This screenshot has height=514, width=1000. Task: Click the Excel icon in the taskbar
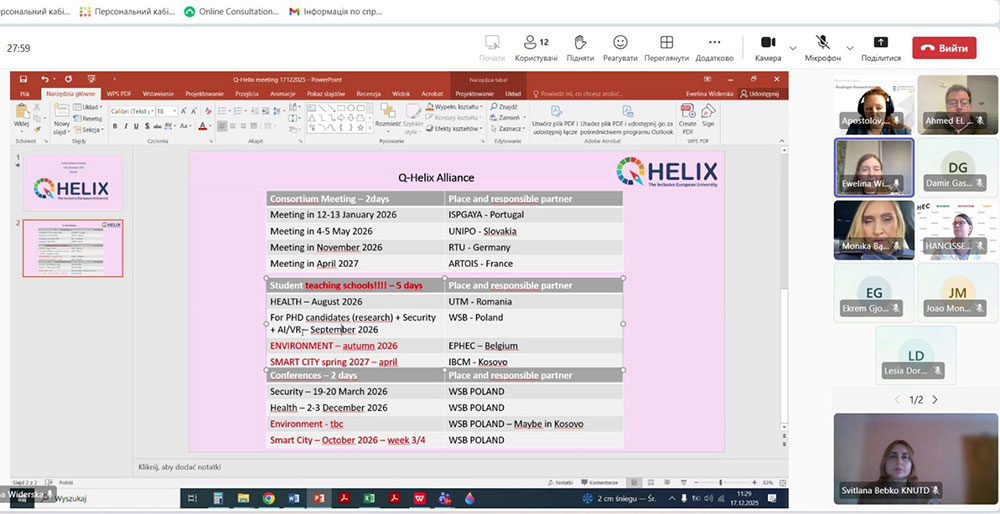[x=369, y=497]
